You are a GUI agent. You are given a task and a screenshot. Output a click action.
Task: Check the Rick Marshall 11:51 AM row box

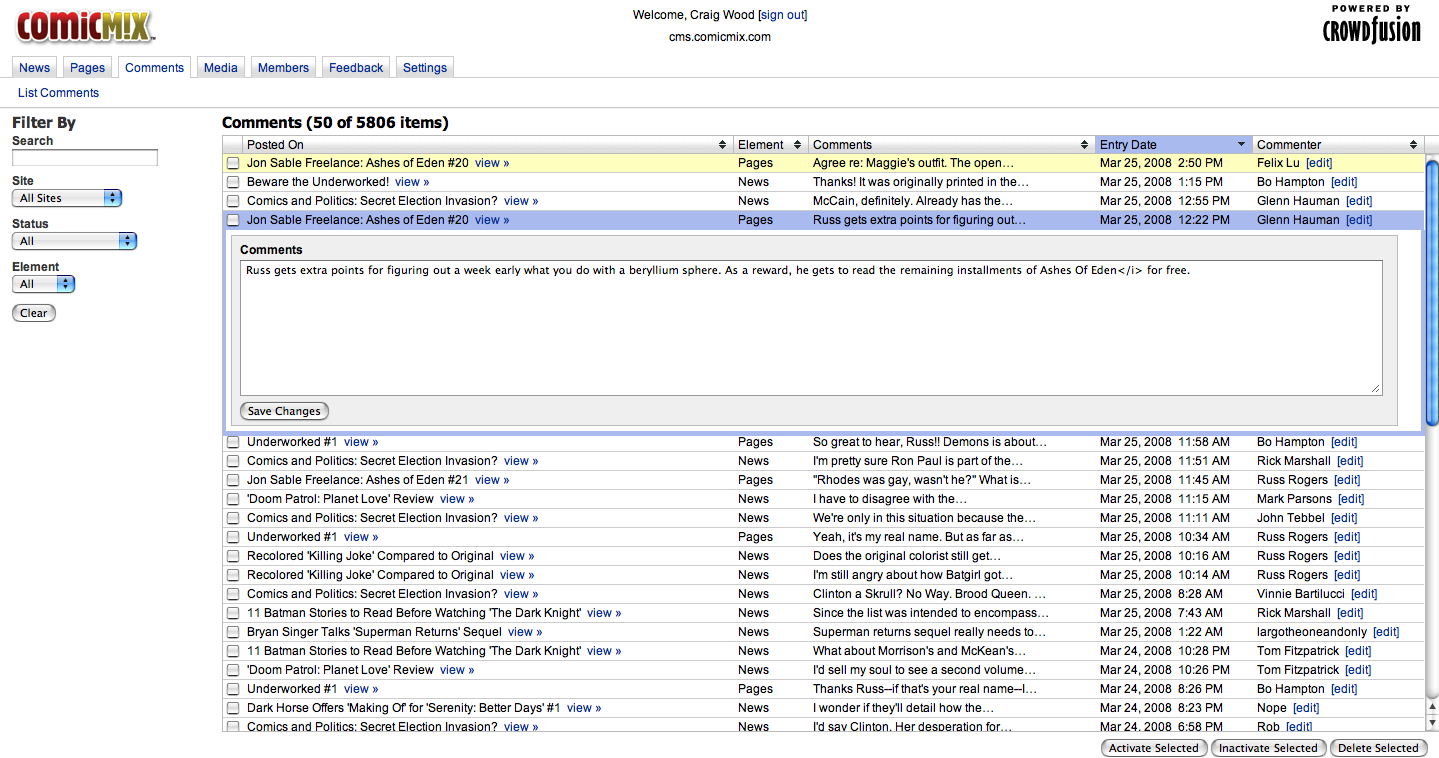click(x=232, y=461)
